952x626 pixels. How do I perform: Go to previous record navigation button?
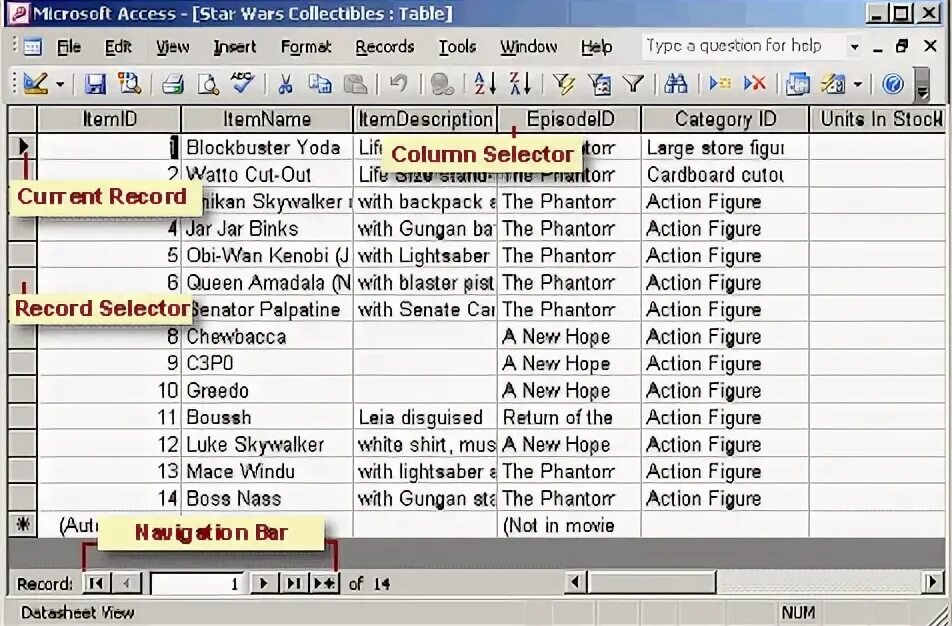(127, 583)
